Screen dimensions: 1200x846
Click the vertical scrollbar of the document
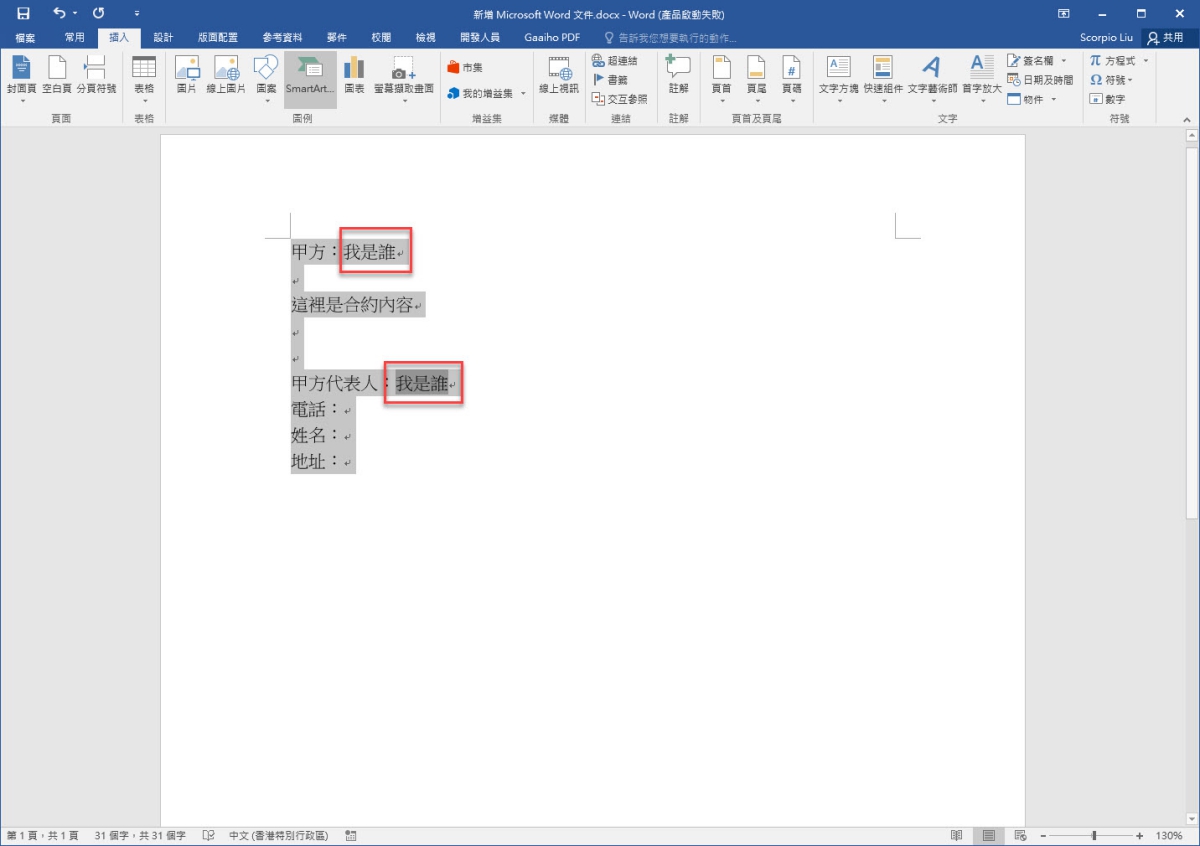pos(1191,333)
